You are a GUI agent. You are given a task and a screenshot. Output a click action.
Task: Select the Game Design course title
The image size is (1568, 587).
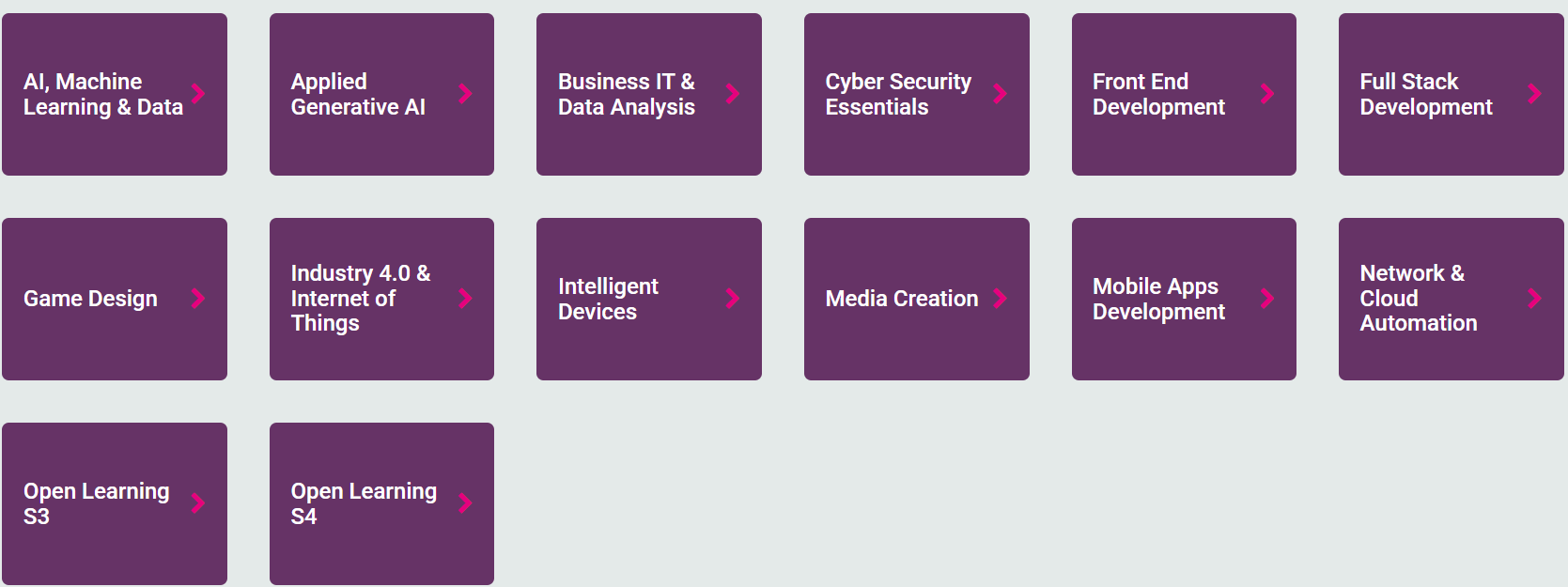coord(90,299)
